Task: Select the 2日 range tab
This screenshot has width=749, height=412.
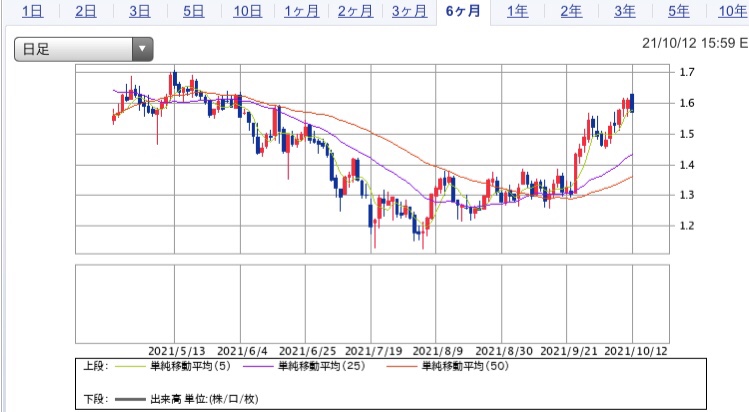Action: (x=86, y=11)
